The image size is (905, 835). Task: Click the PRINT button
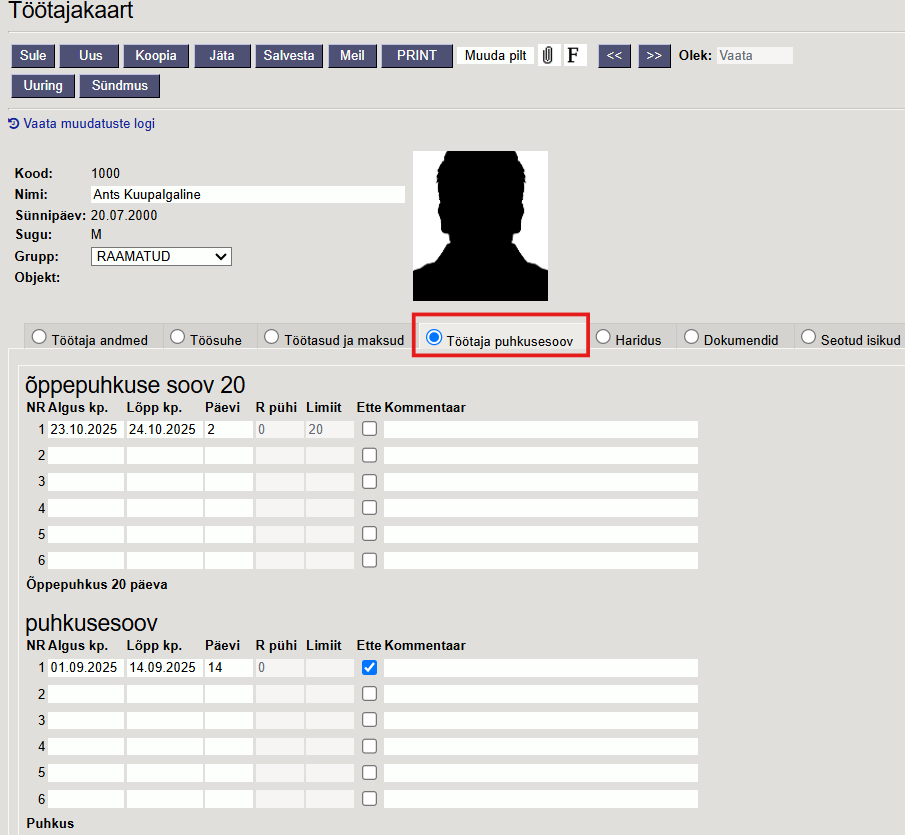point(416,56)
